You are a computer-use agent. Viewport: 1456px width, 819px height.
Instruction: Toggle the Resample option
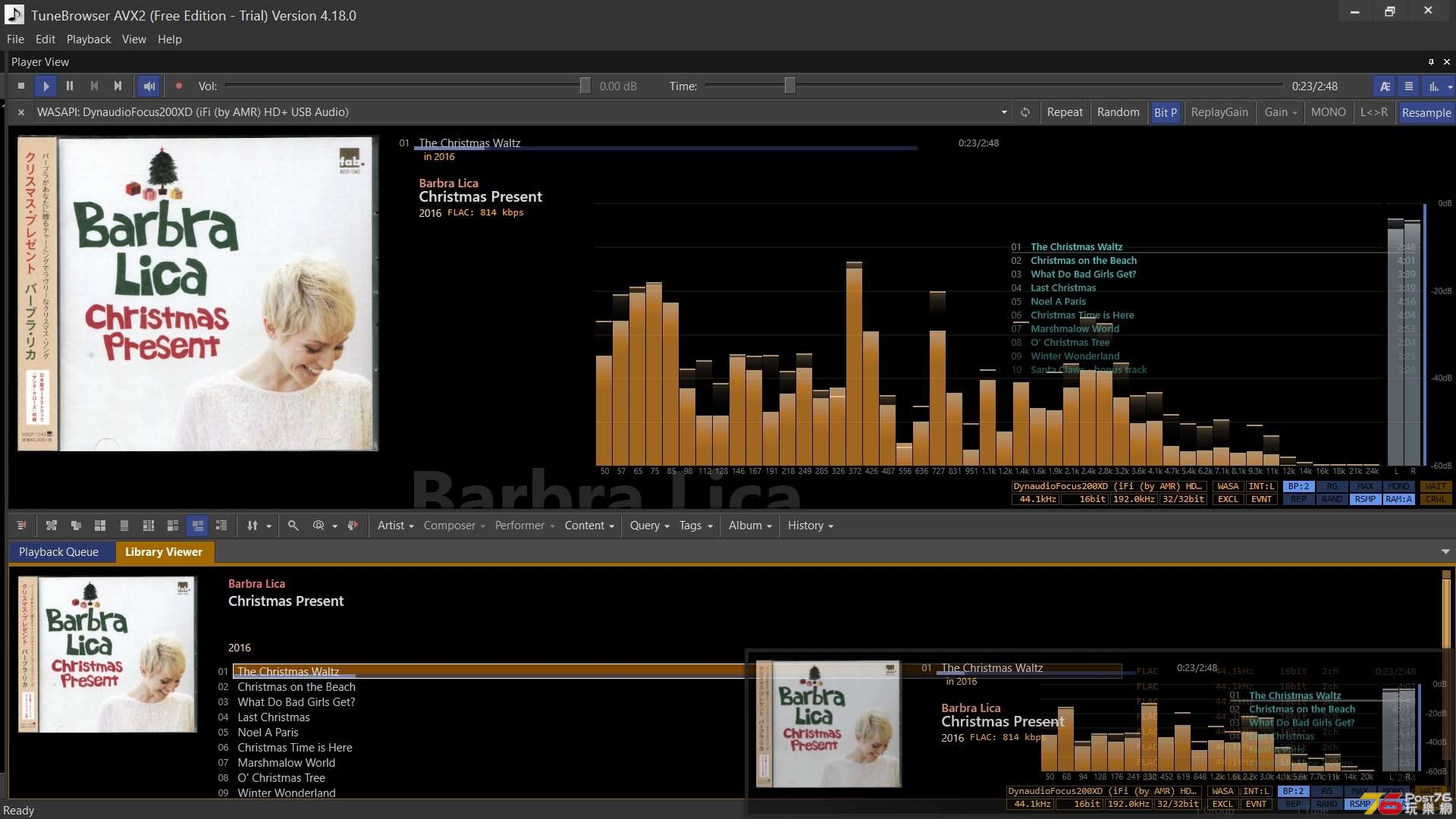[x=1426, y=112]
